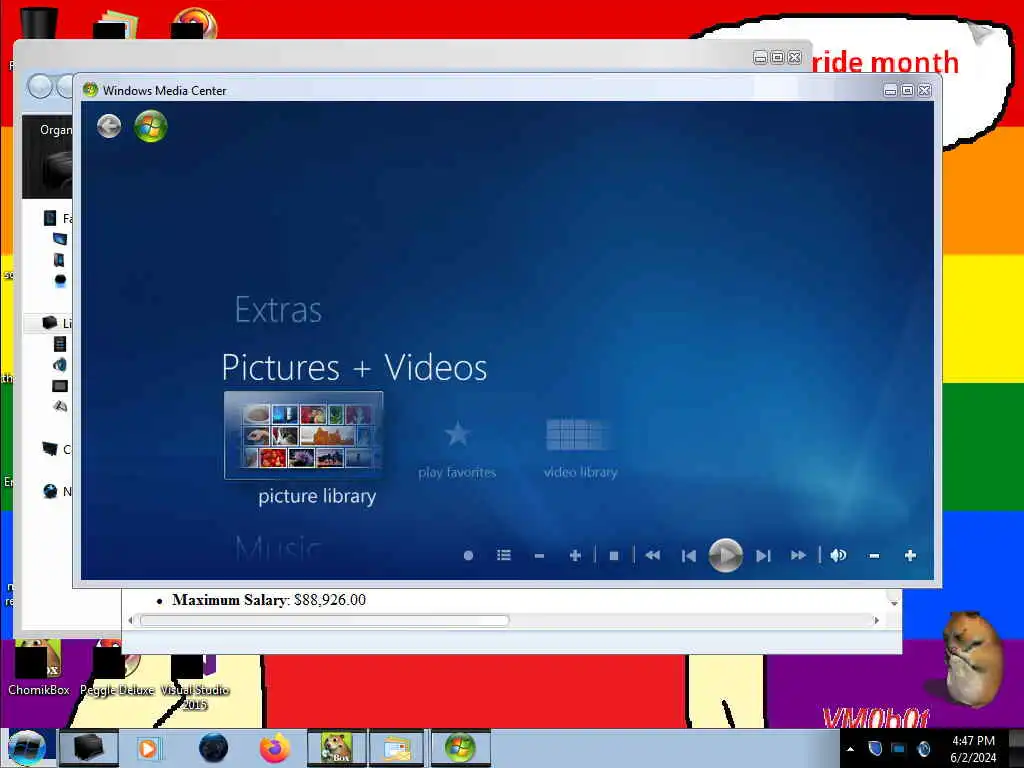
Task: Click the fast forward button
Action: [x=798, y=556]
